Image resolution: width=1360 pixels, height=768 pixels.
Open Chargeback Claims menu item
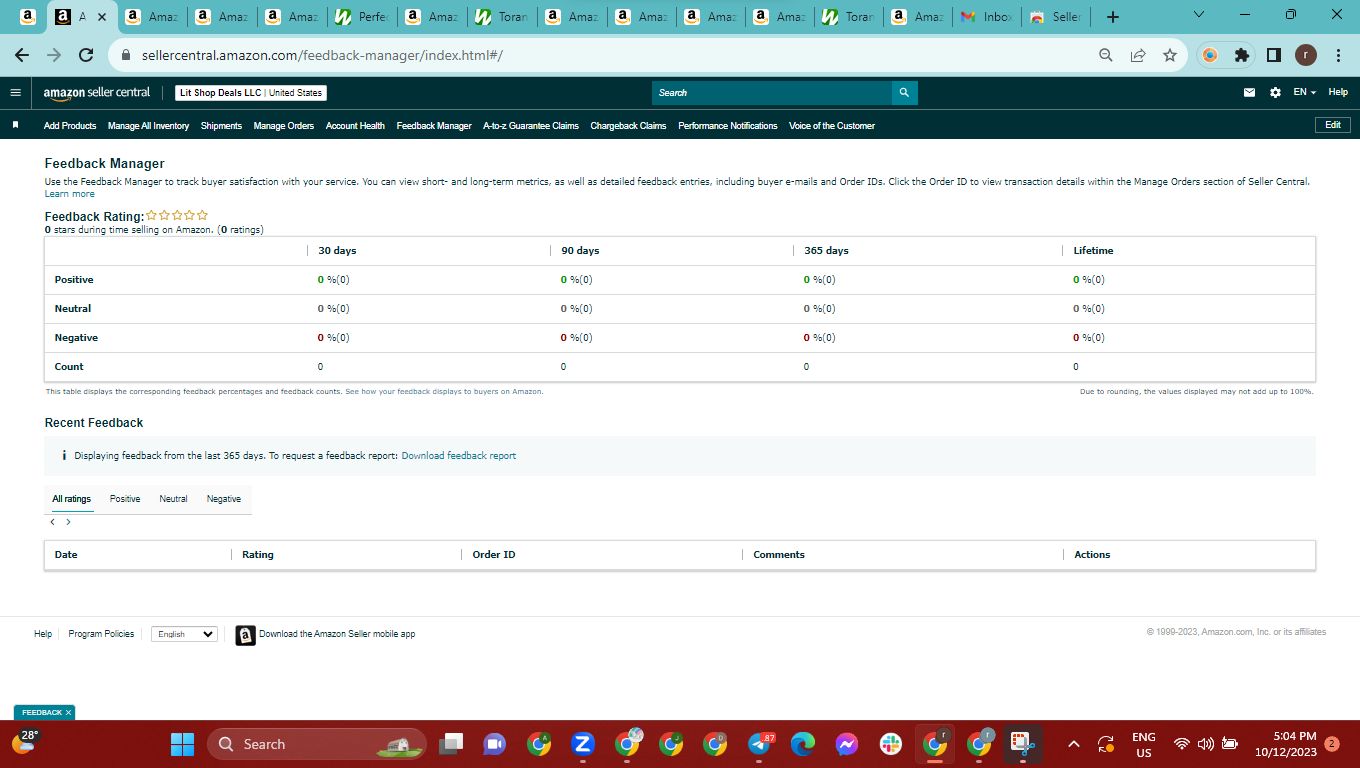tap(628, 126)
